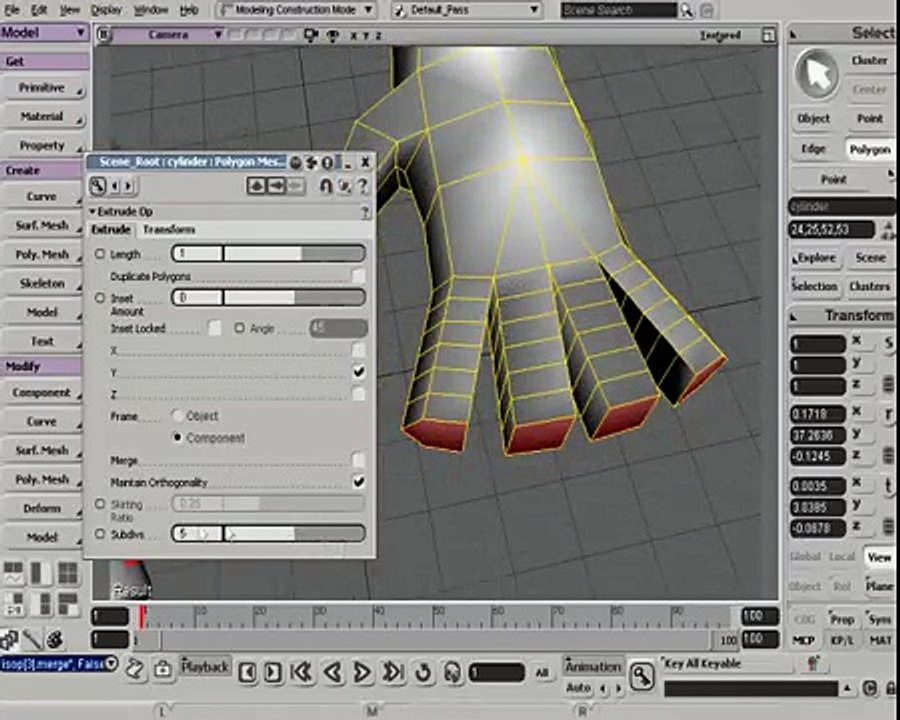Click the Scene Search input field
This screenshot has width=900, height=720.
coord(619,10)
